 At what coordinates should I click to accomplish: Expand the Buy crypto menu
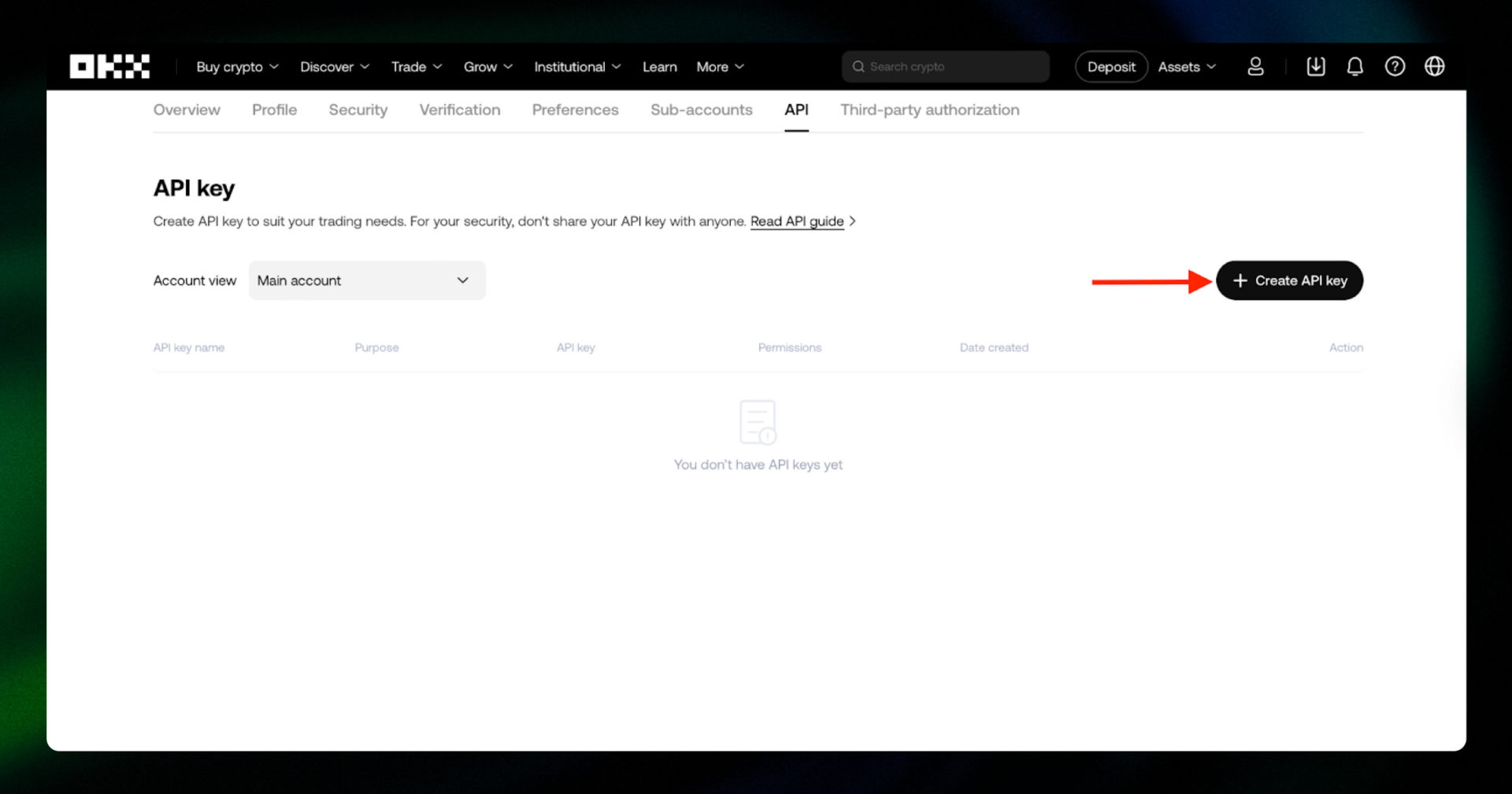(237, 67)
